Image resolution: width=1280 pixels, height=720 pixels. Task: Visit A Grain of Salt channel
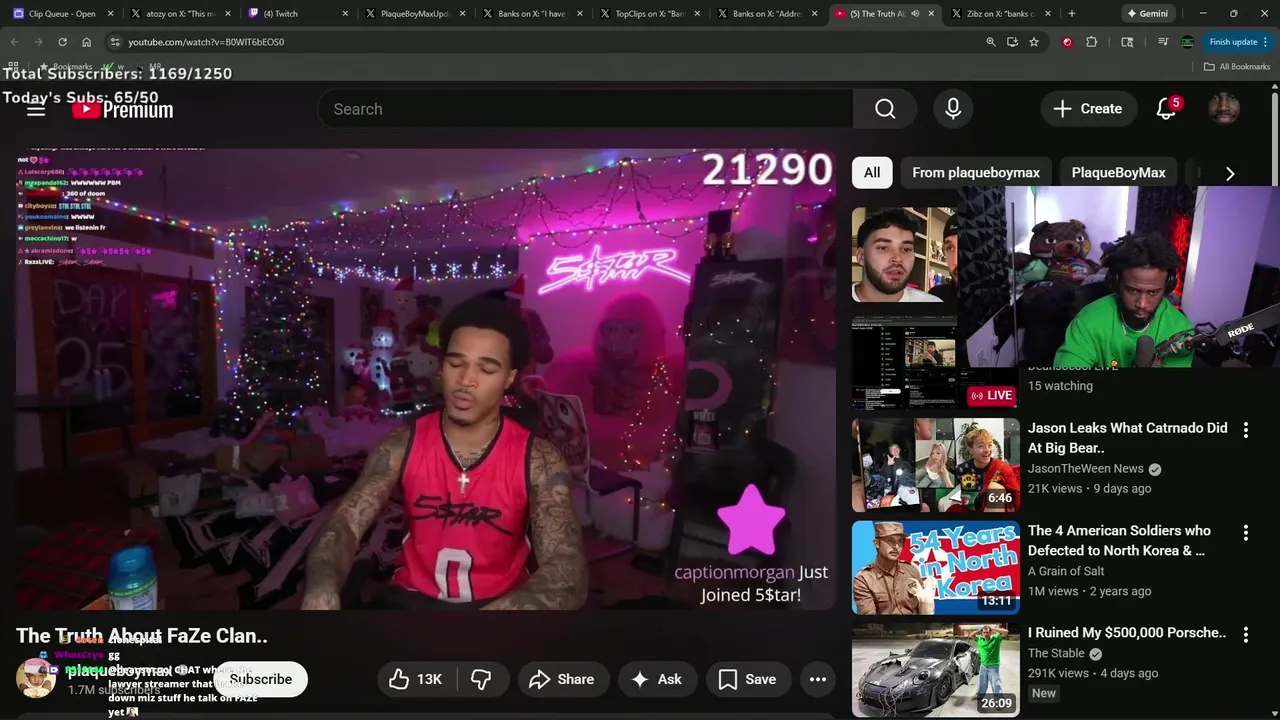(x=1066, y=571)
